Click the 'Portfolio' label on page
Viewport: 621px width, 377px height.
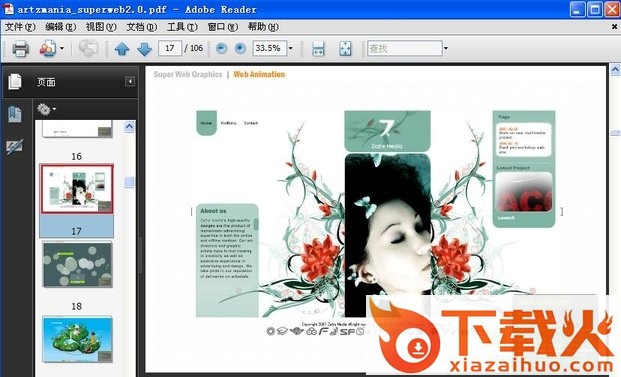(229, 123)
